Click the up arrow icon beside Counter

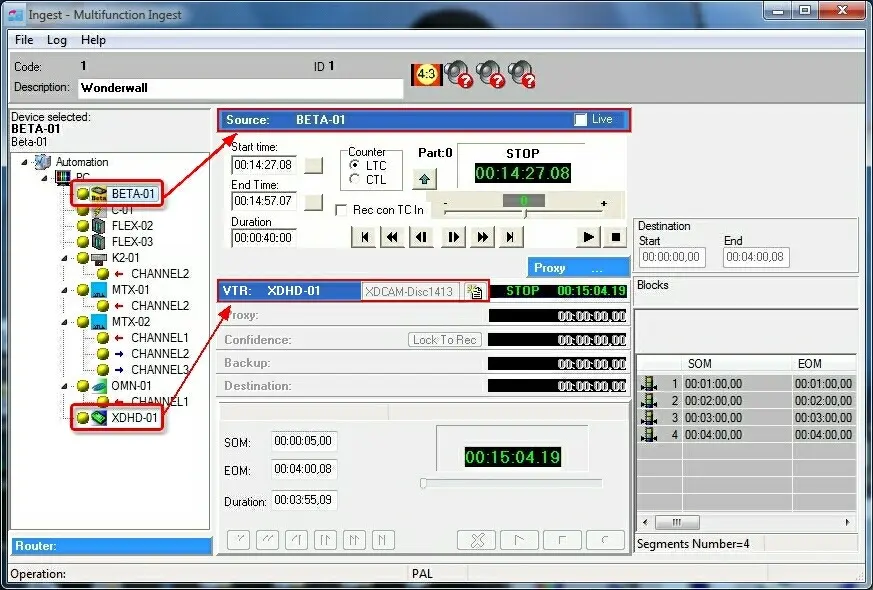click(425, 179)
